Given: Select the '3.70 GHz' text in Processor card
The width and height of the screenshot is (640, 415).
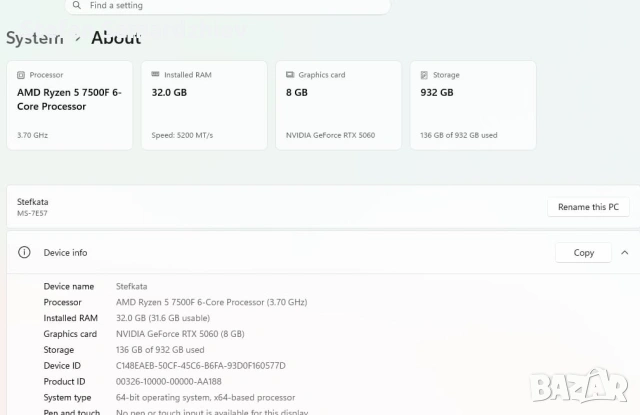Looking at the screenshot, I should 32,135.
